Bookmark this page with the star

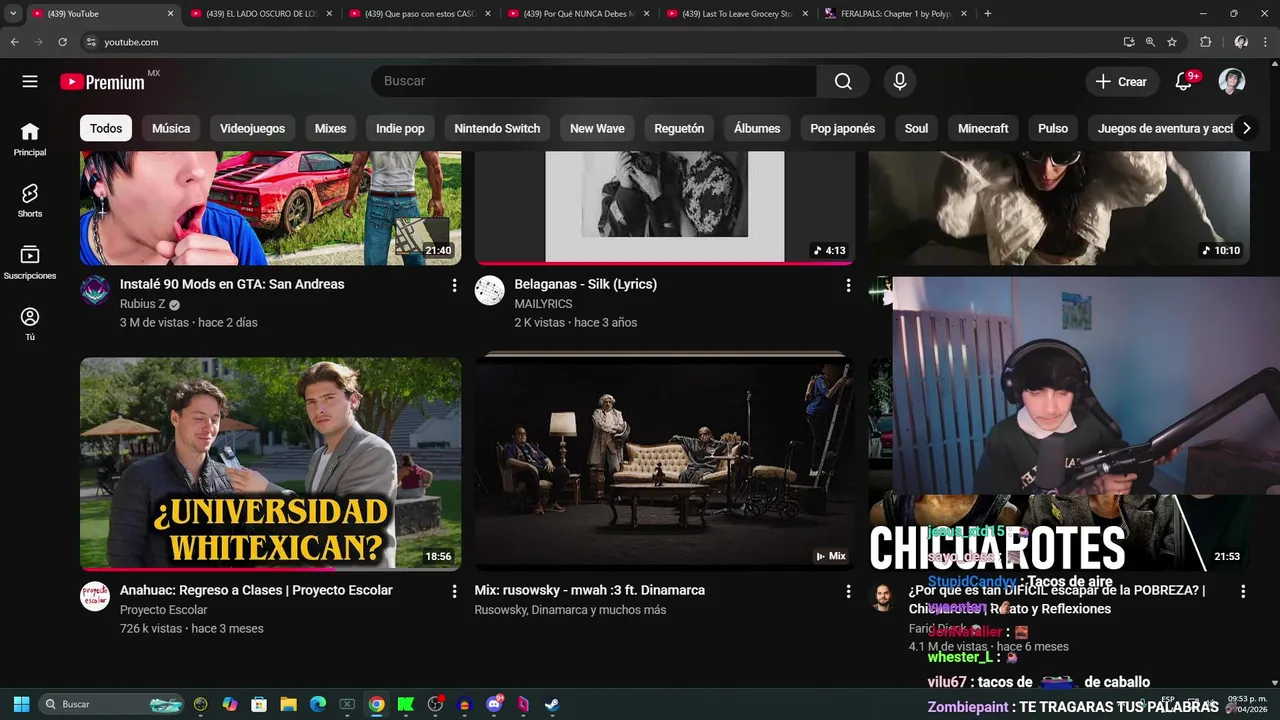click(x=1172, y=42)
